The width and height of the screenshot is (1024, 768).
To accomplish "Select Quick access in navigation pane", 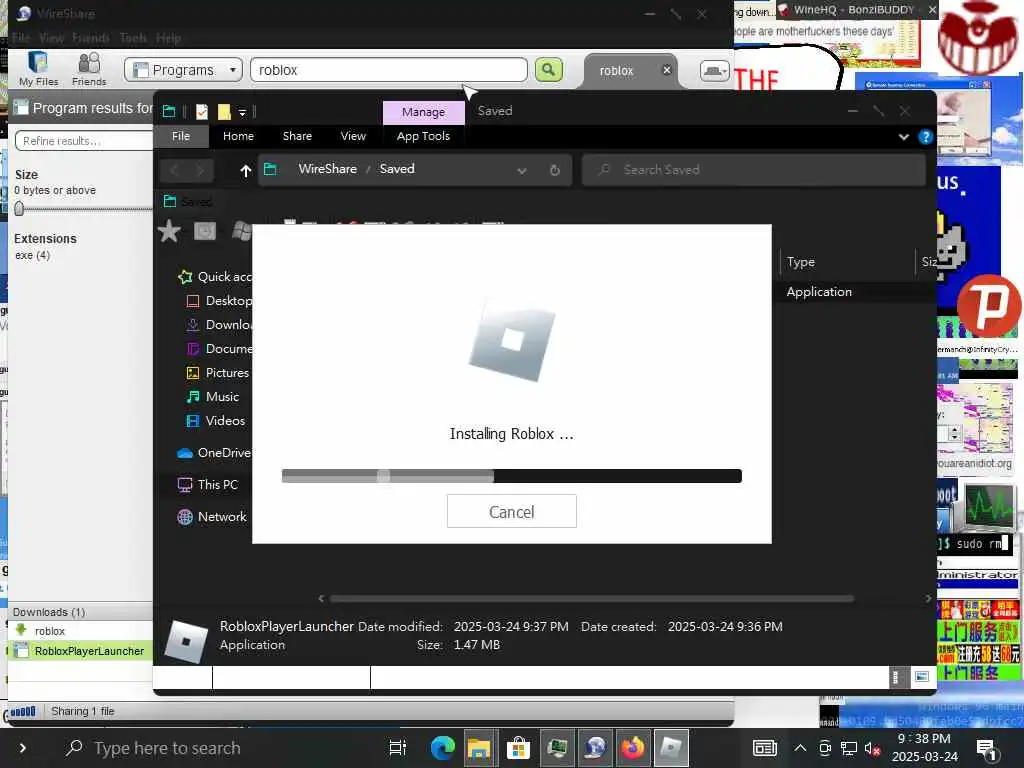I will pyautogui.click(x=215, y=277).
